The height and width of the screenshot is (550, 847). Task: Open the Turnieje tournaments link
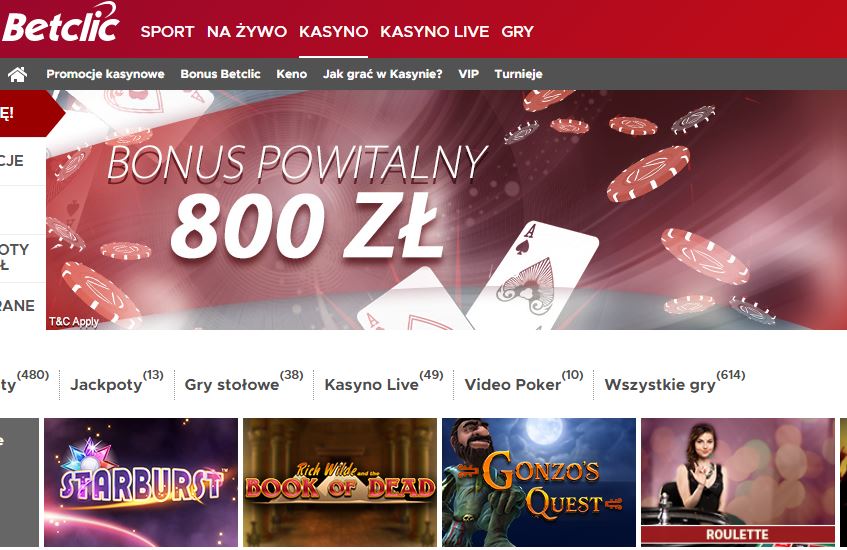point(518,74)
